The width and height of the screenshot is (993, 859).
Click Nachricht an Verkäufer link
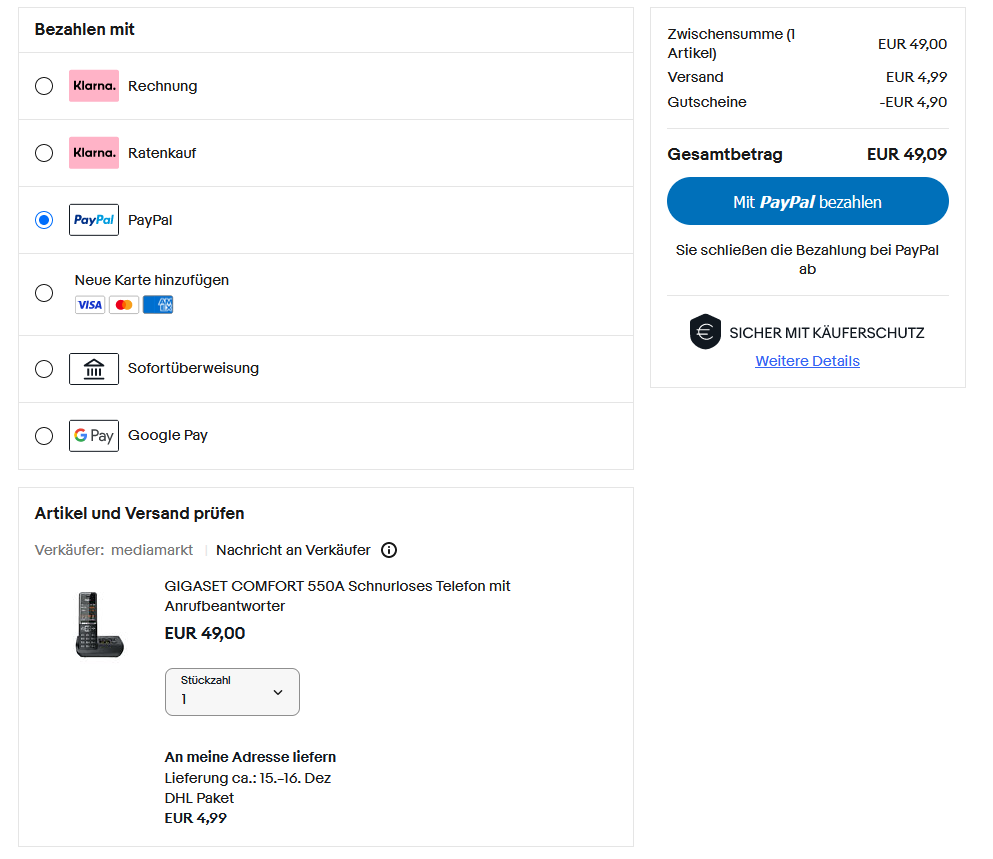click(x=293, y=550)
